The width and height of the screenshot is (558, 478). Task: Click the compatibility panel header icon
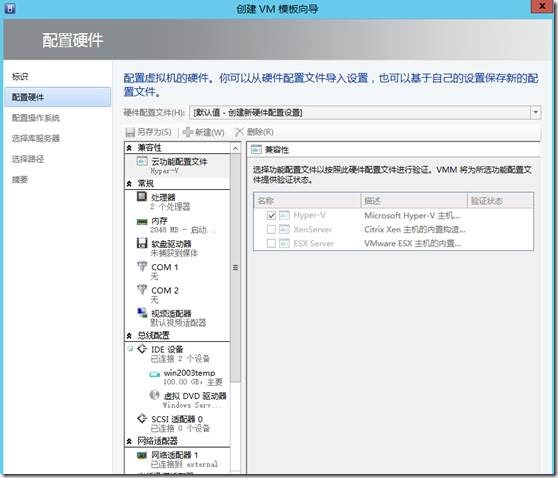pos(256,149)
